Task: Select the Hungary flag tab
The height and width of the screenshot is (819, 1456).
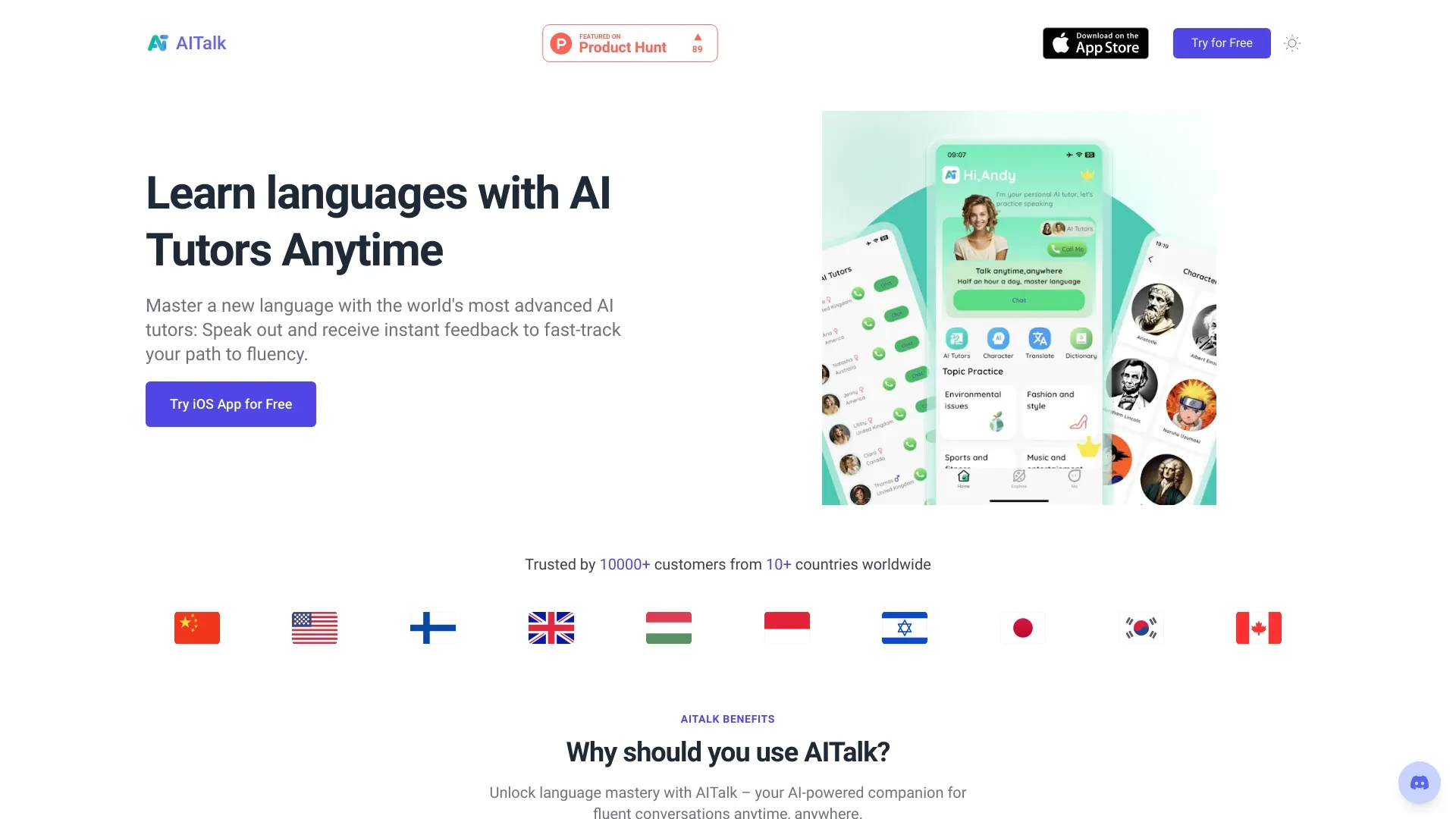Action: coord(668,627)
